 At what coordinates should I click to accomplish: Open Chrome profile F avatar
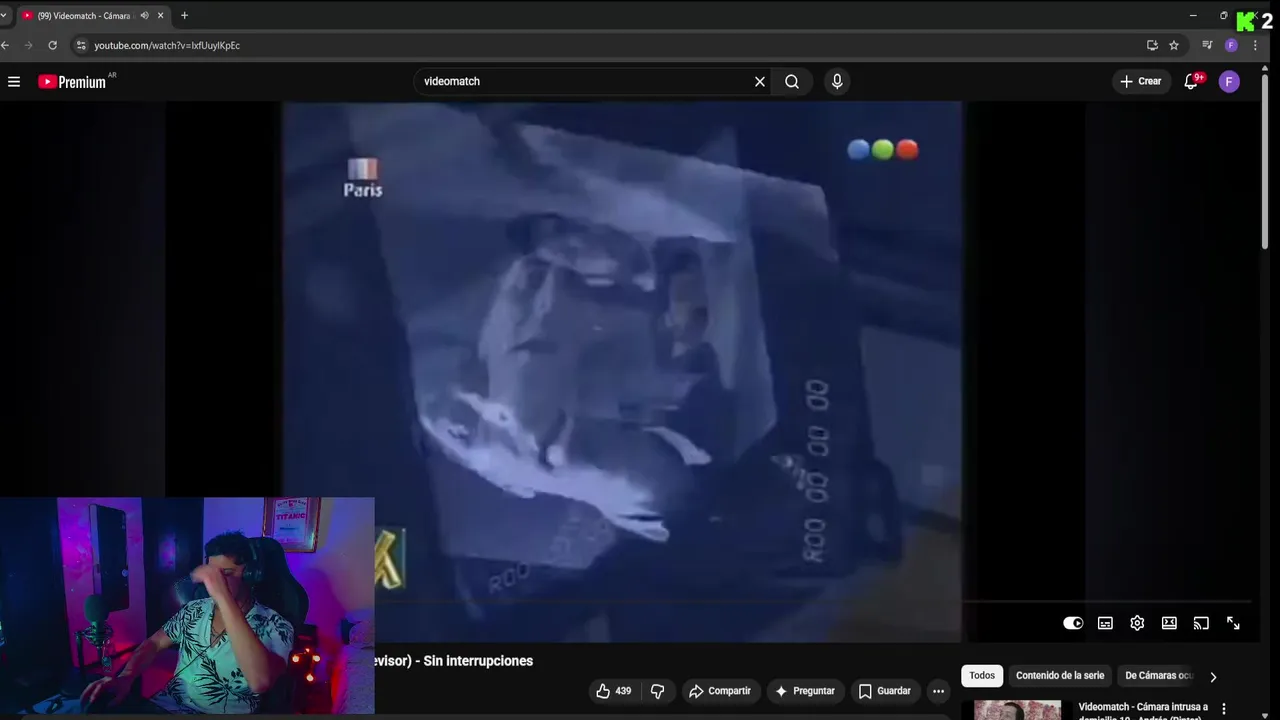point(1231,45)
